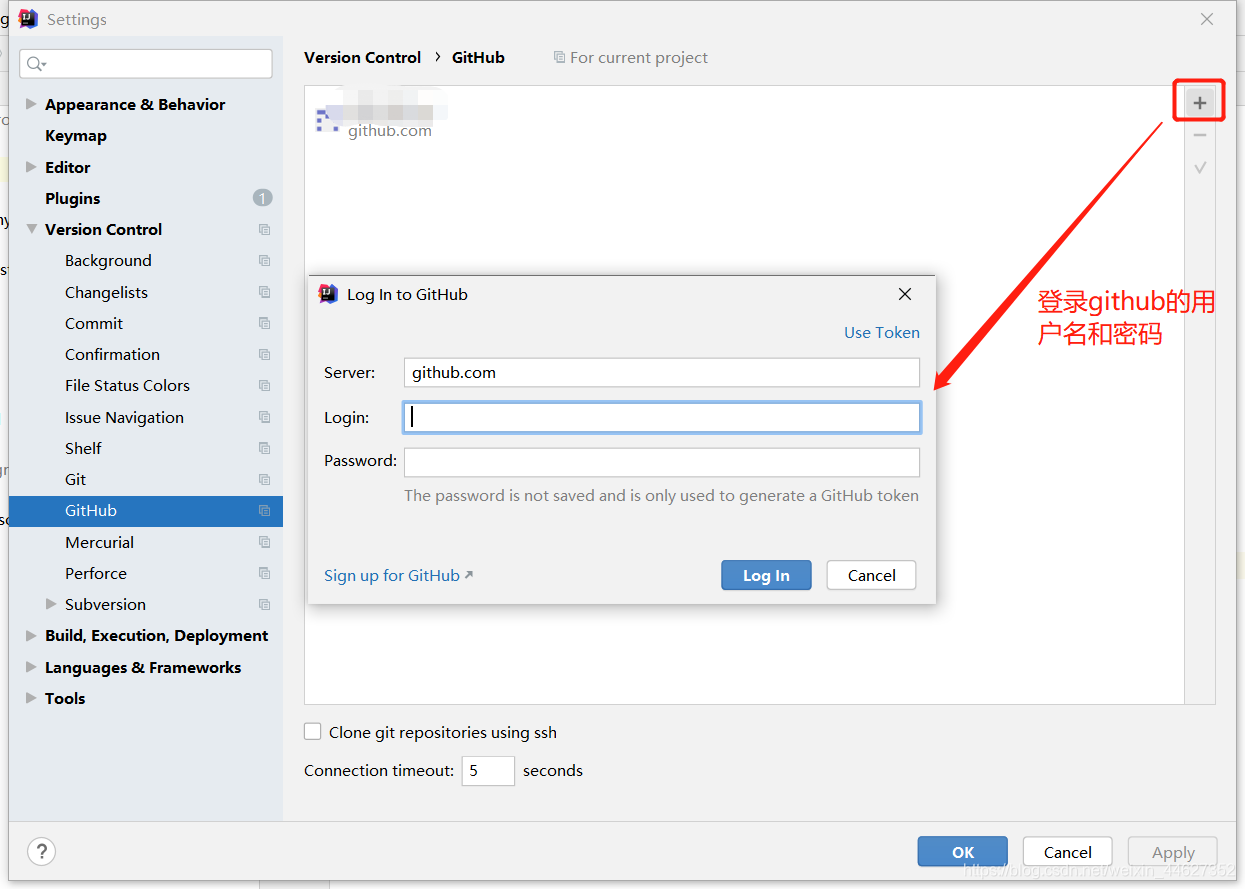Screen dimensions: 1245x889
Task: Select Commit settings
Action: [94, 324]
